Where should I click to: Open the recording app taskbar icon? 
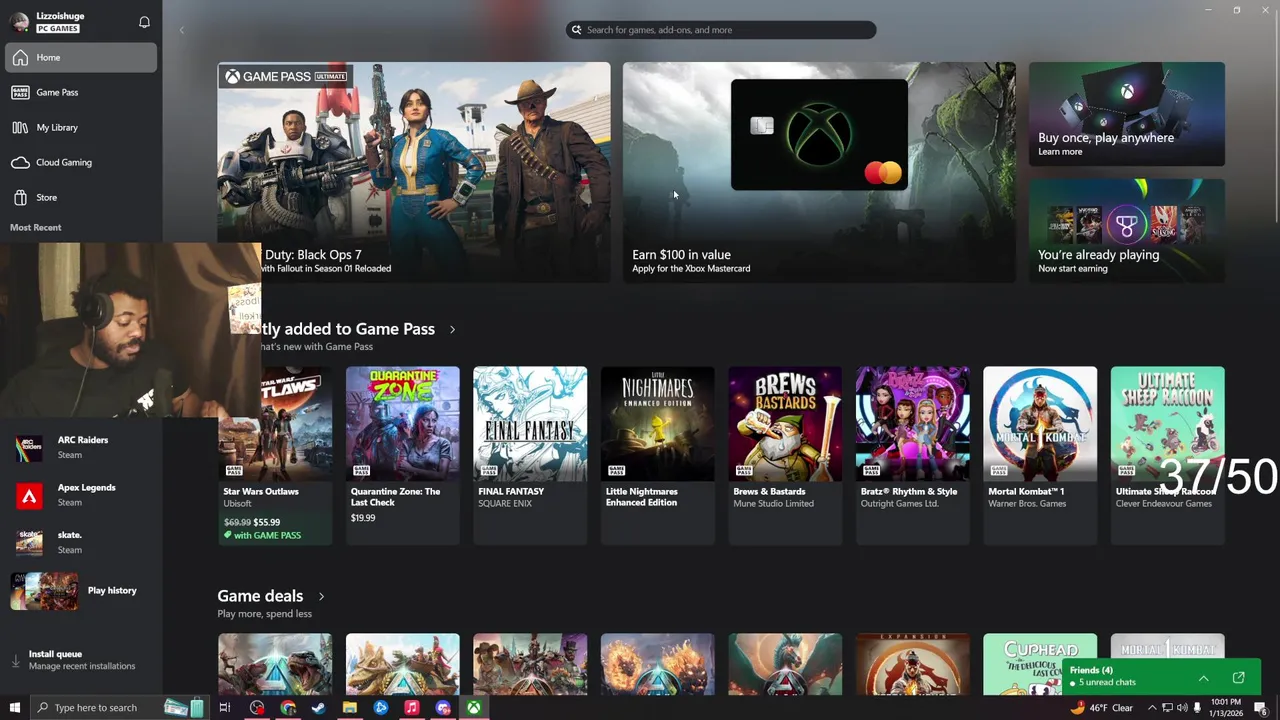(257, 708)
